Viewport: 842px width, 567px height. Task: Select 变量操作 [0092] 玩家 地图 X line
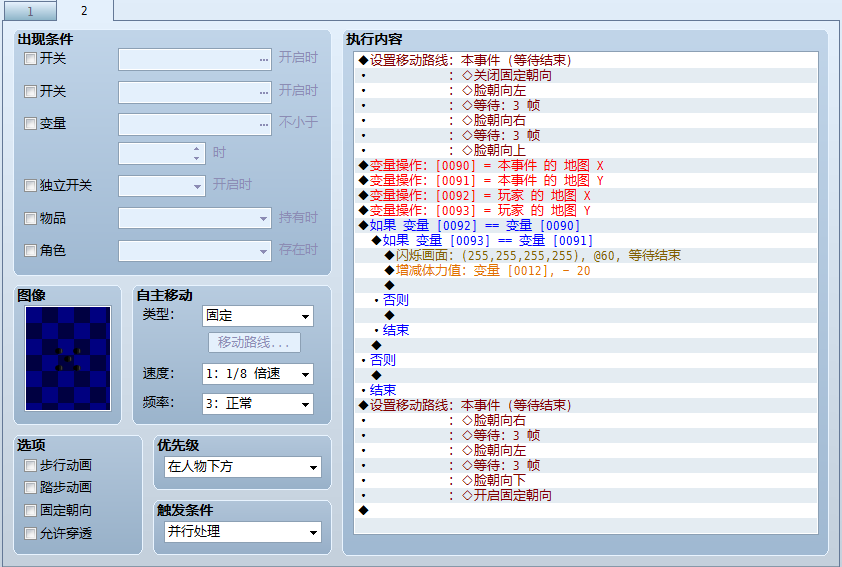point(586,195)
